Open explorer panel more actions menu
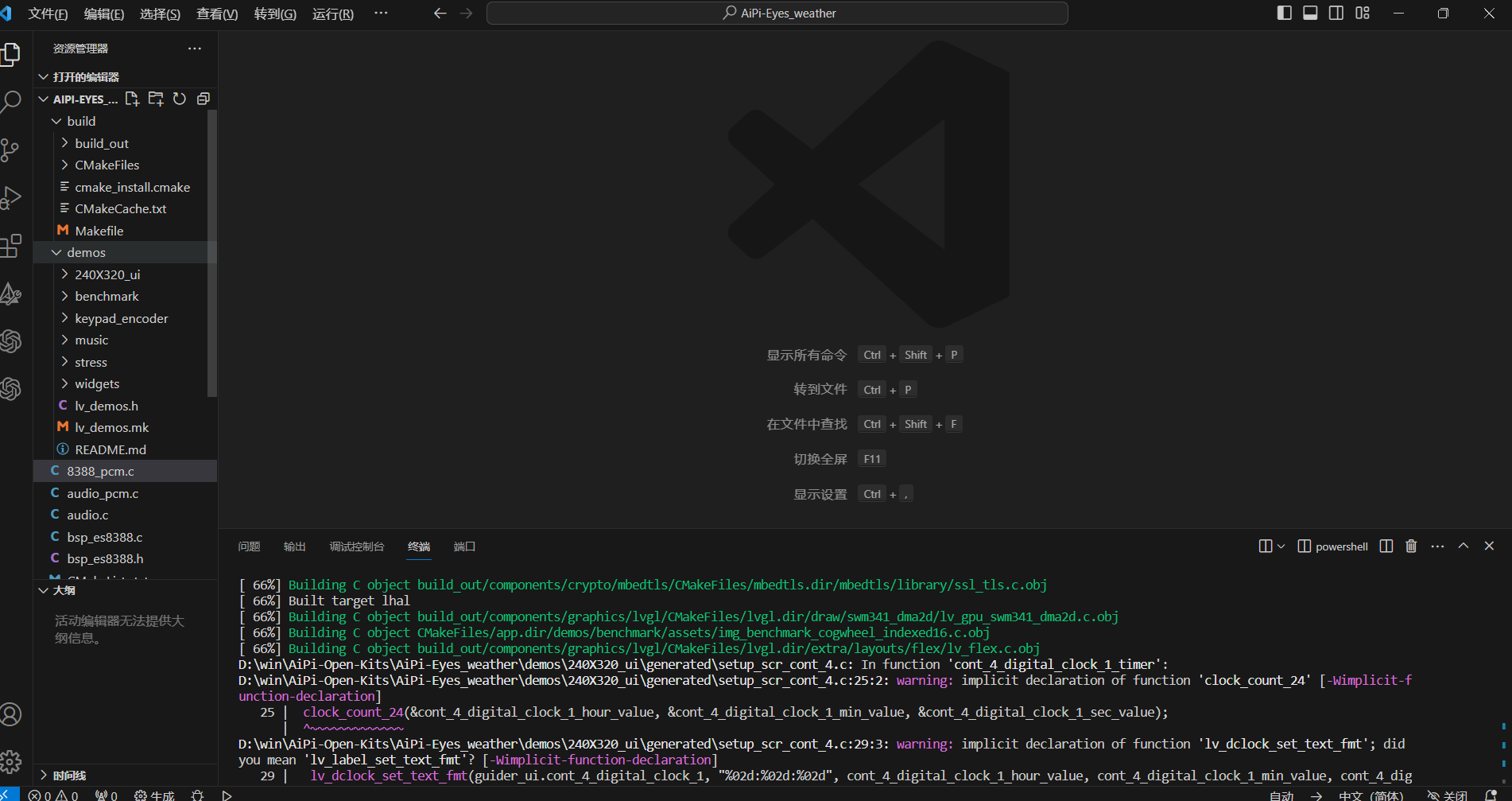This screenshot has width=1512, height=801. [195, 49]
